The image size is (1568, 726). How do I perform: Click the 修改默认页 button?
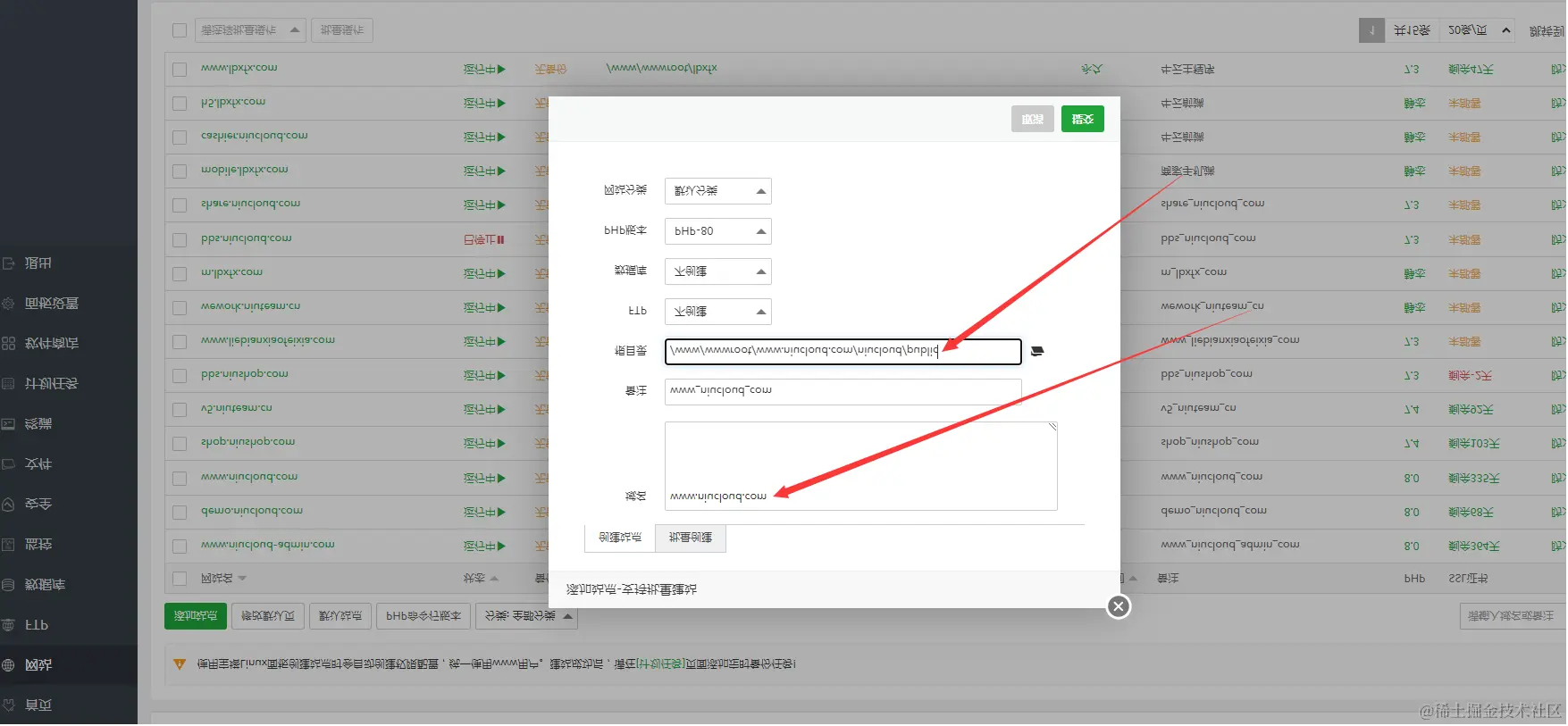click(268, 616)
